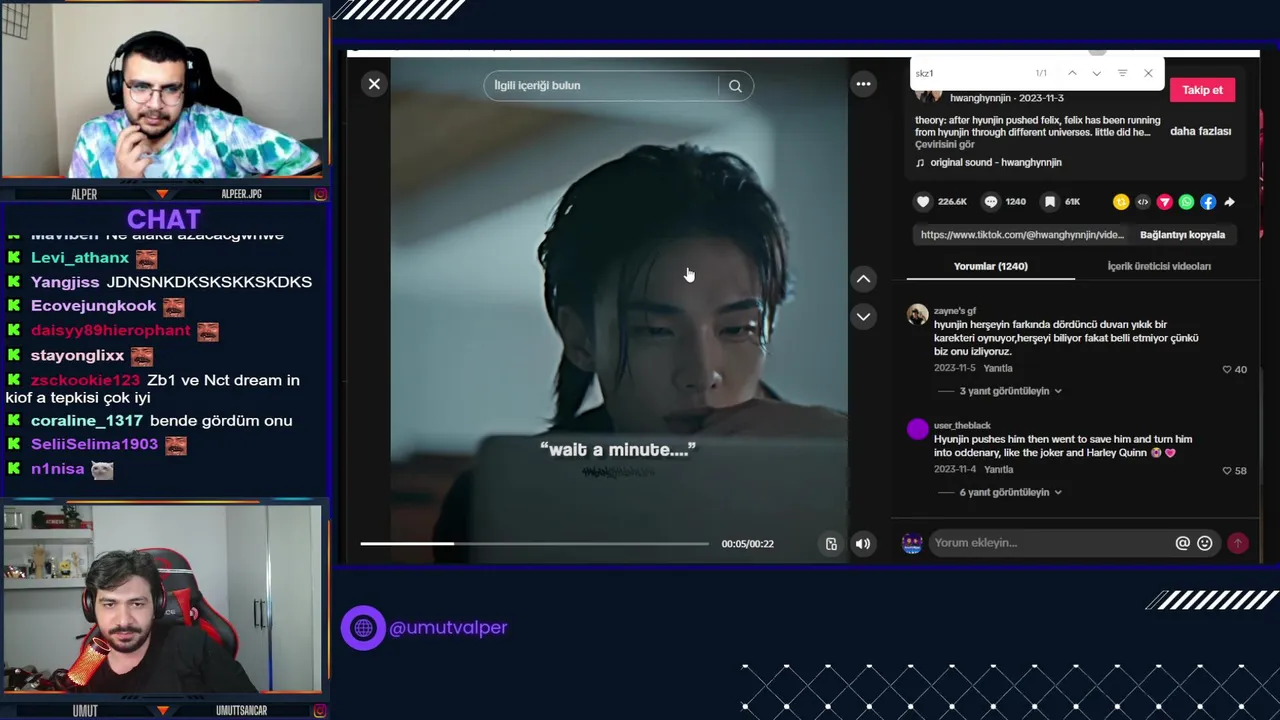
Task: Click chat username 'SeliiSelima1903'
Action: pos(94,444)
